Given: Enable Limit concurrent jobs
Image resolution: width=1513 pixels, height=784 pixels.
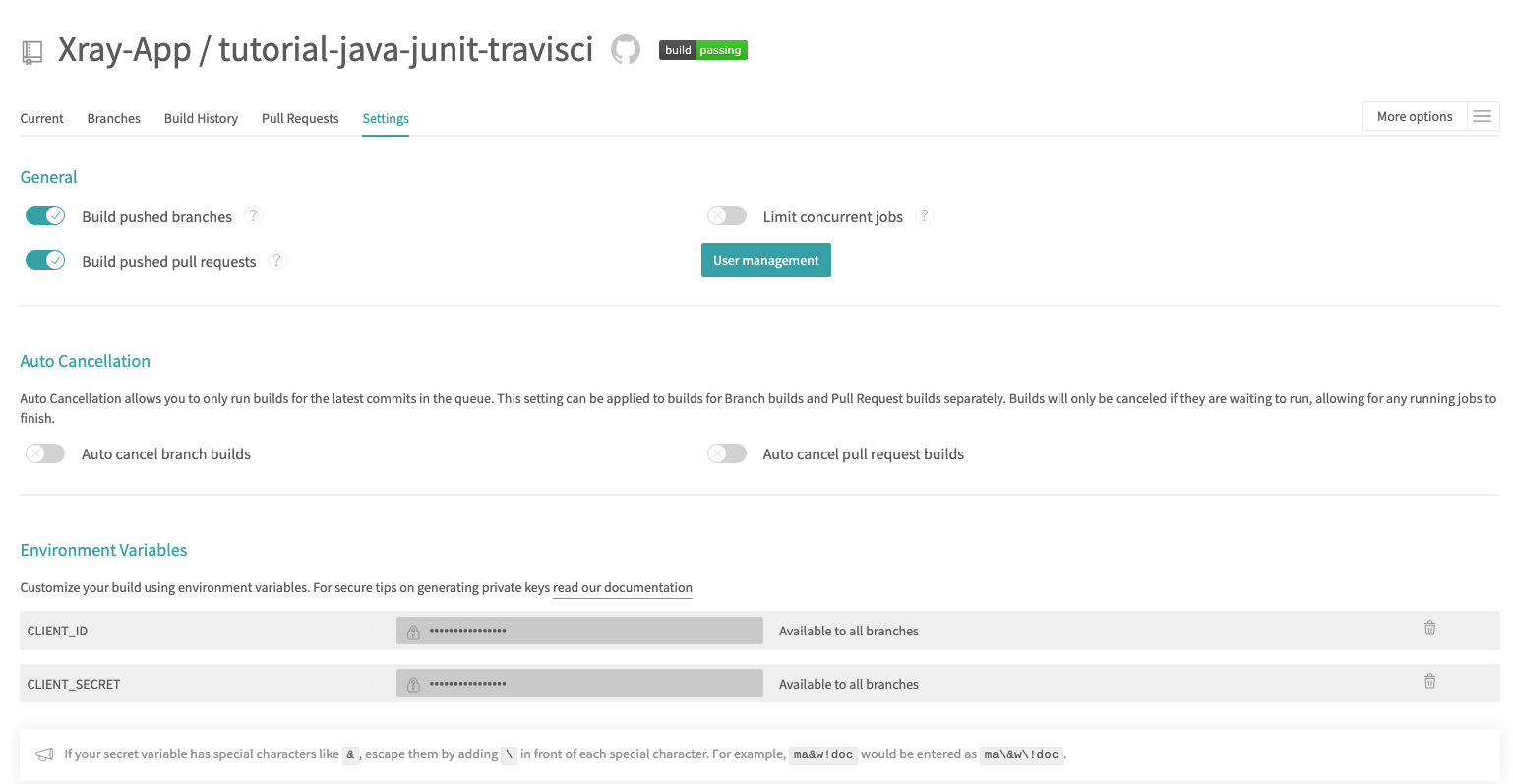Looking at the screenshot, I should point(727,215).
